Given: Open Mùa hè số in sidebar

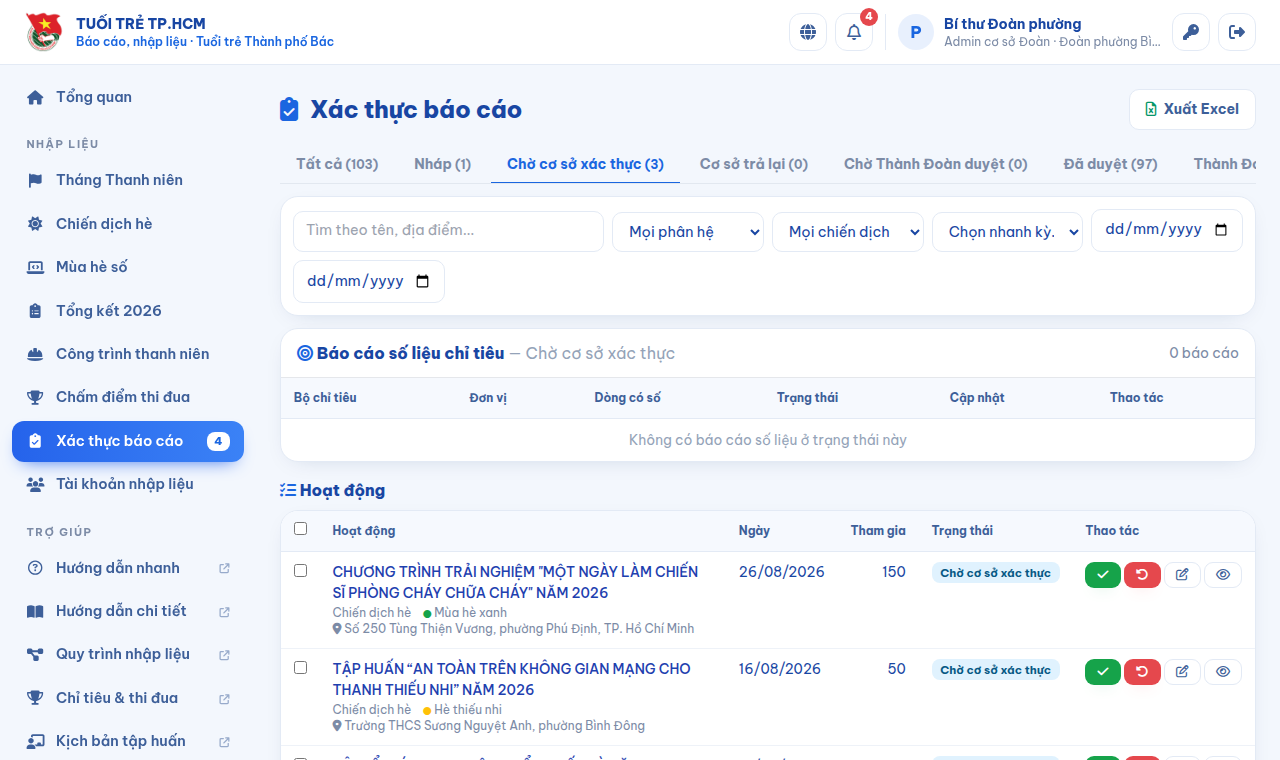Looking at the screenshot, I should (128, 267).
